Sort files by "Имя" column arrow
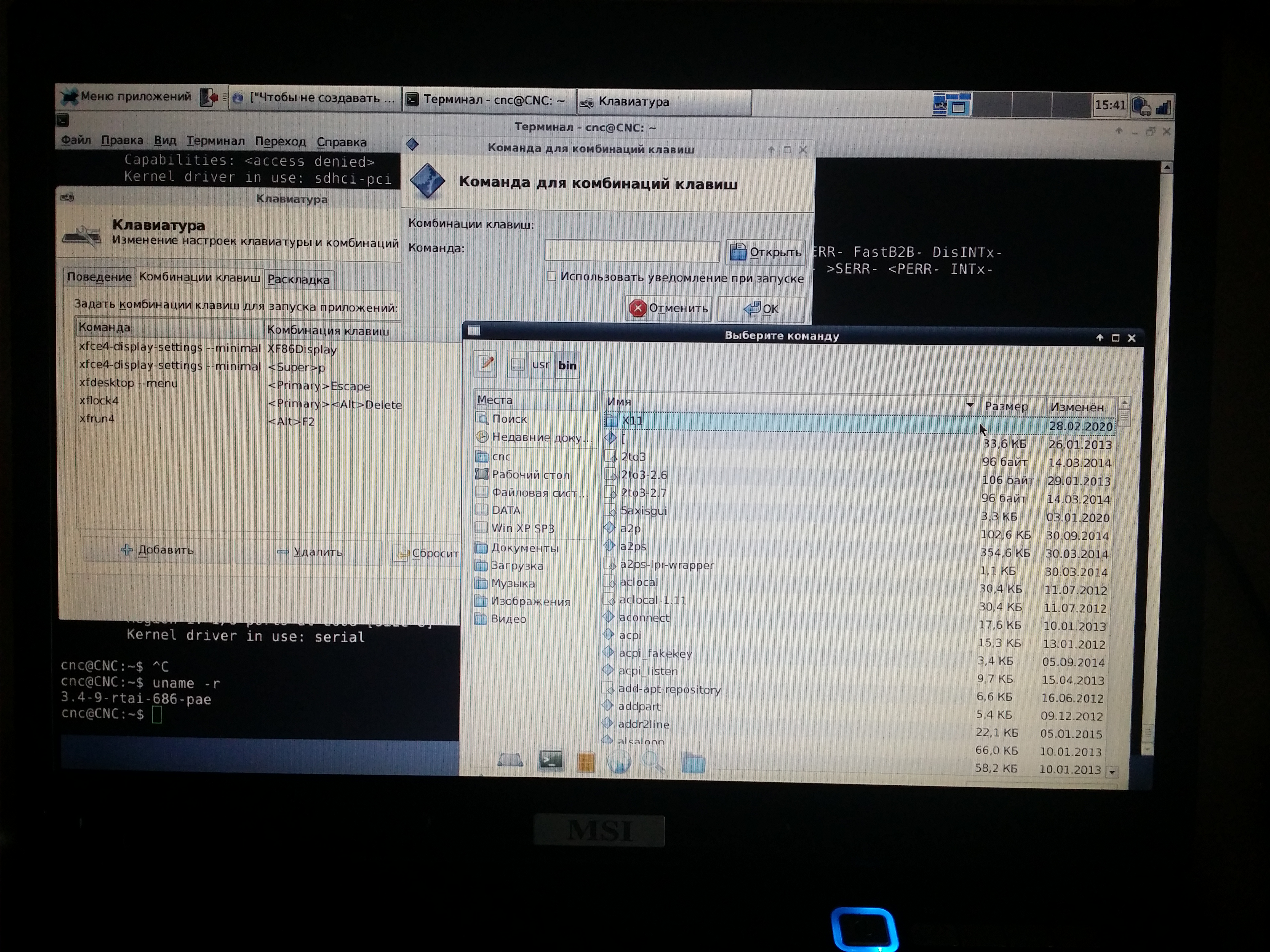Viewport: 1270px width, 952px height. tap(970, 405)
